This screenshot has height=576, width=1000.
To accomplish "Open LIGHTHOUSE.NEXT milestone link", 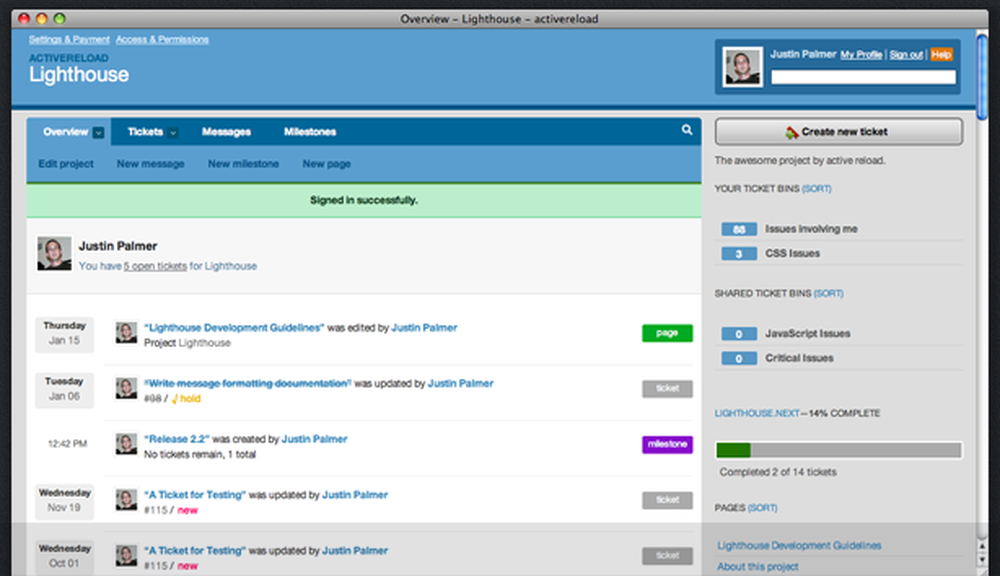I will 757,413.
